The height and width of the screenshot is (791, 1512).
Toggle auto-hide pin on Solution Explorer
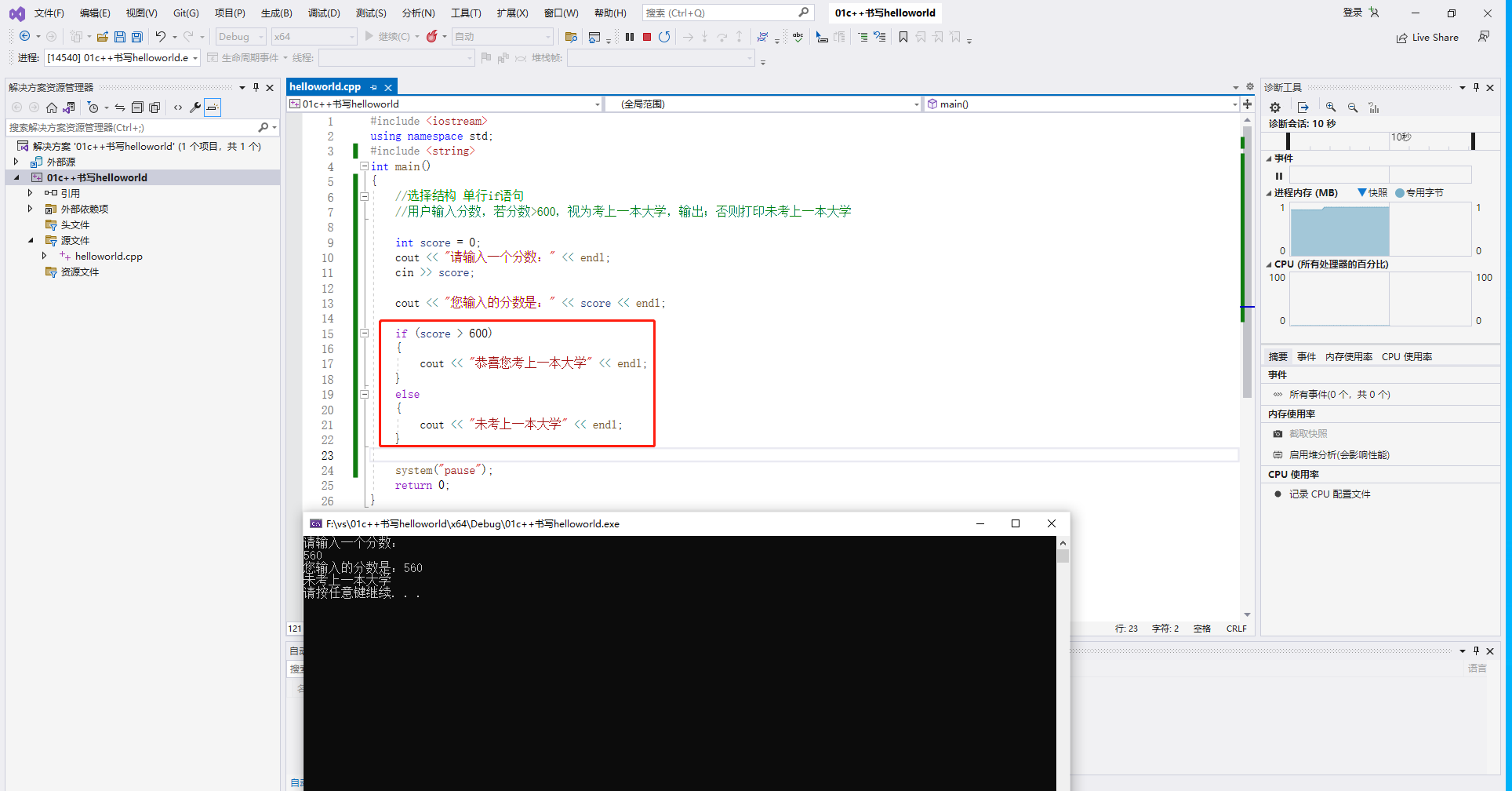[x=256, y=87]
